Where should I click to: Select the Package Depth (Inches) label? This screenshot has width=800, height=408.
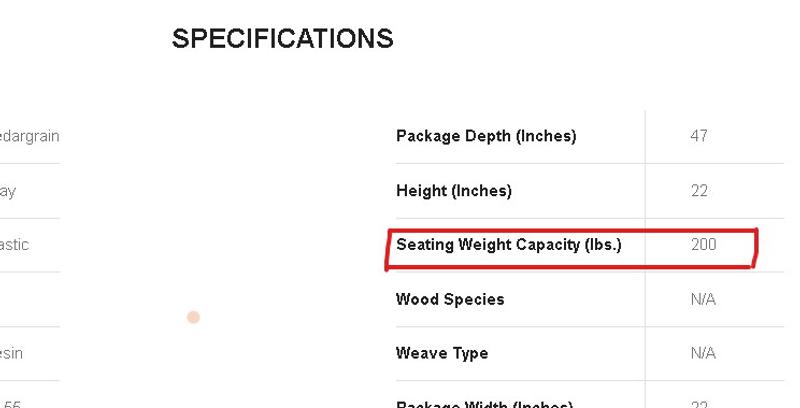coord(486,136)
